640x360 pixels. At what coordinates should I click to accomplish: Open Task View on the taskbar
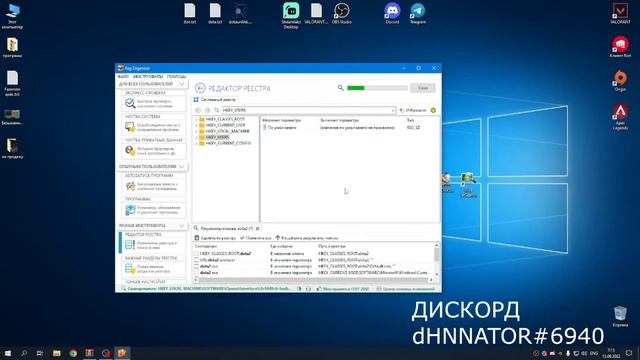coord(40,353)
